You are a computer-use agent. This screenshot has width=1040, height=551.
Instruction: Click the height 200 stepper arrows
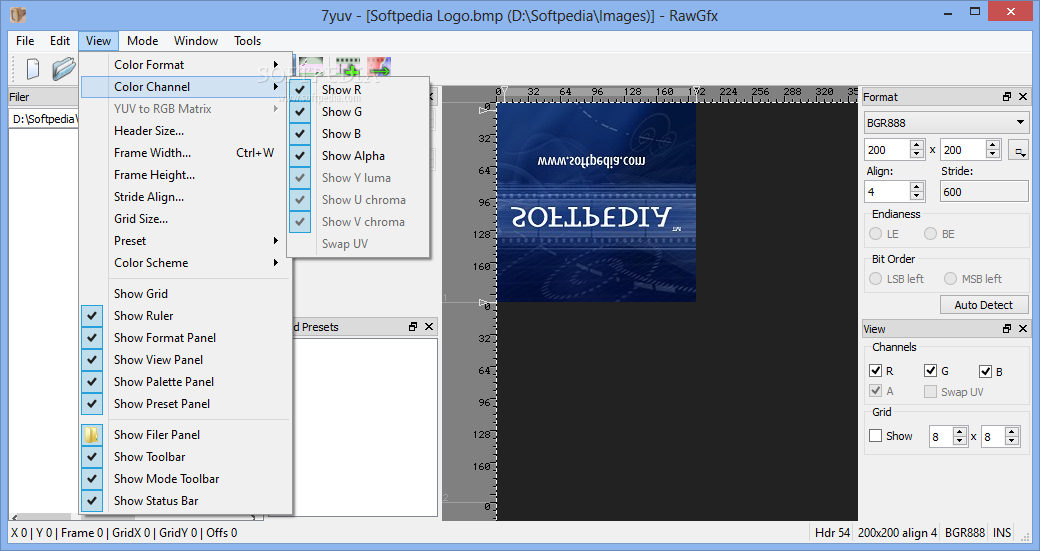point(992,150)
